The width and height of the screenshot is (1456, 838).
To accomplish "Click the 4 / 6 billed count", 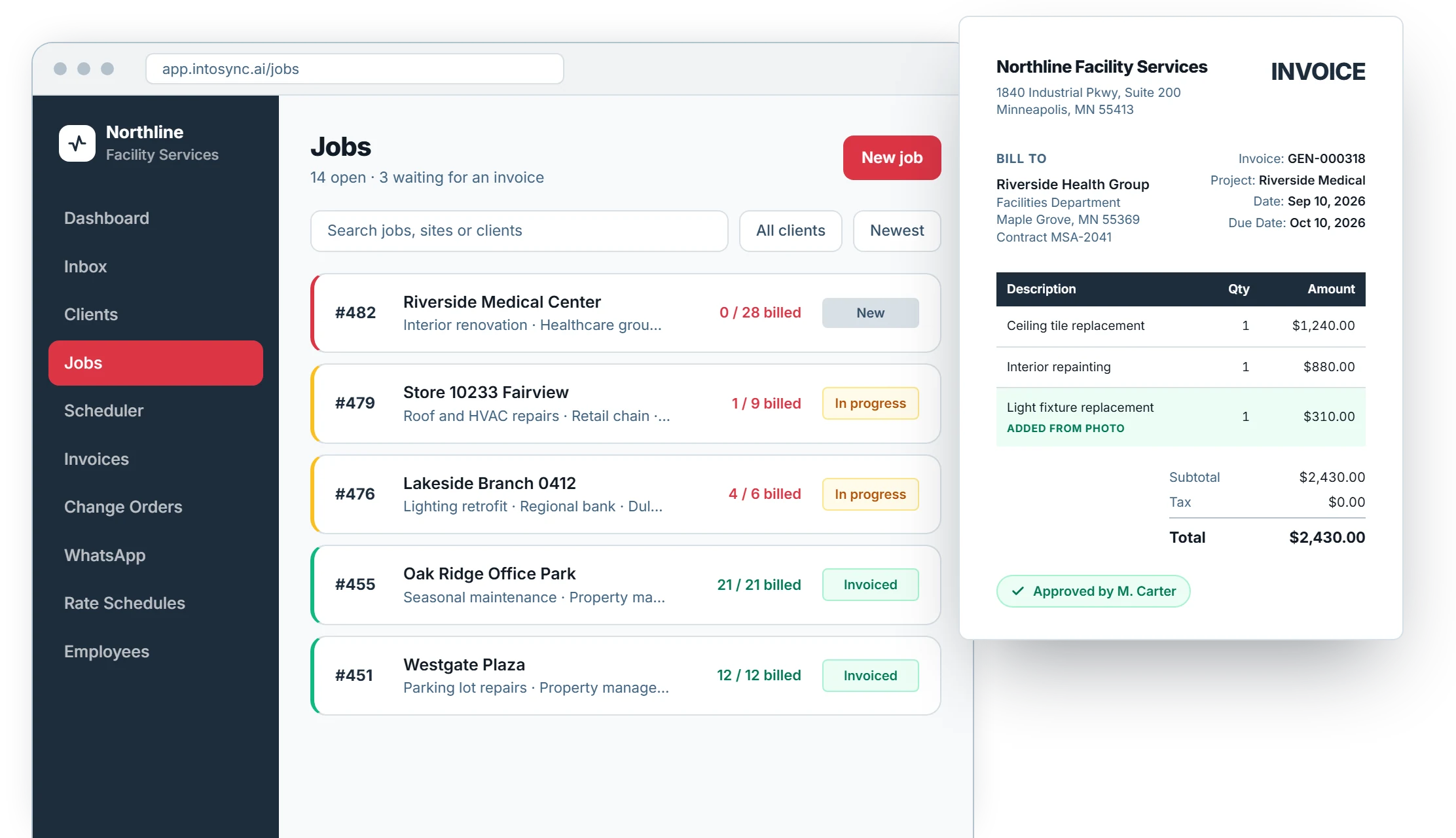I will [x=765, y=494].
